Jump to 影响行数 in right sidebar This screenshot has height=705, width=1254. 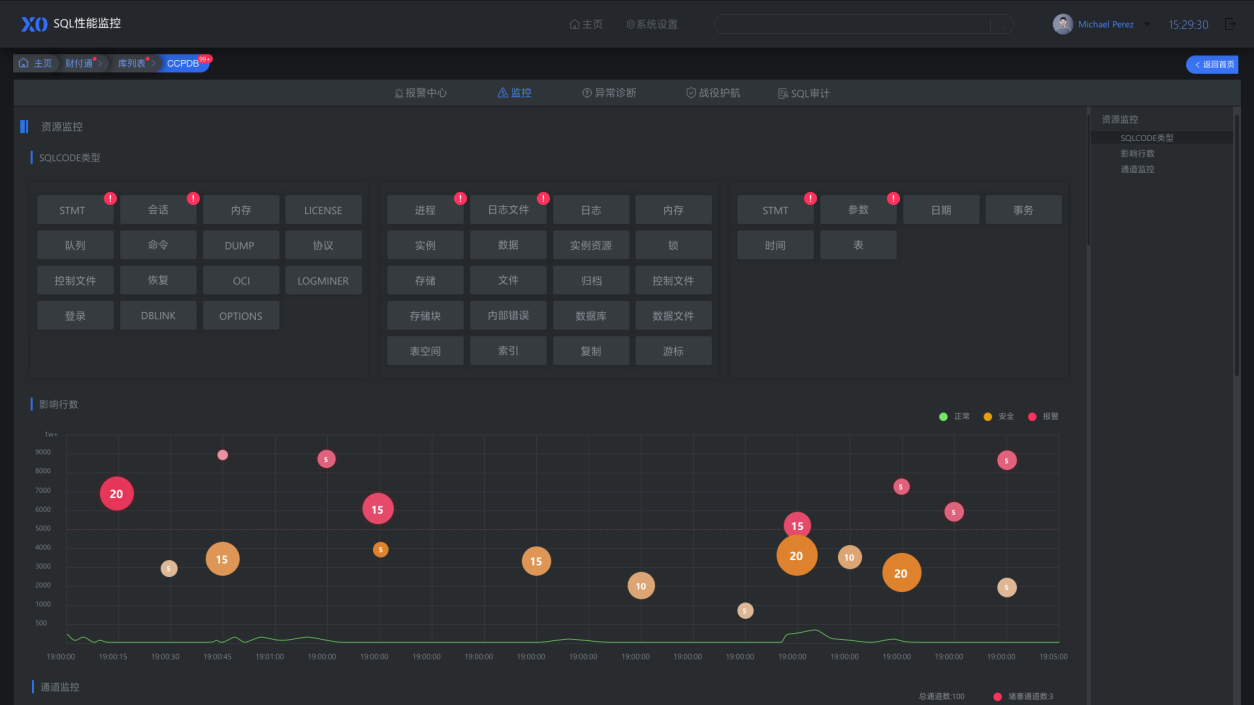click(1137, 154)
